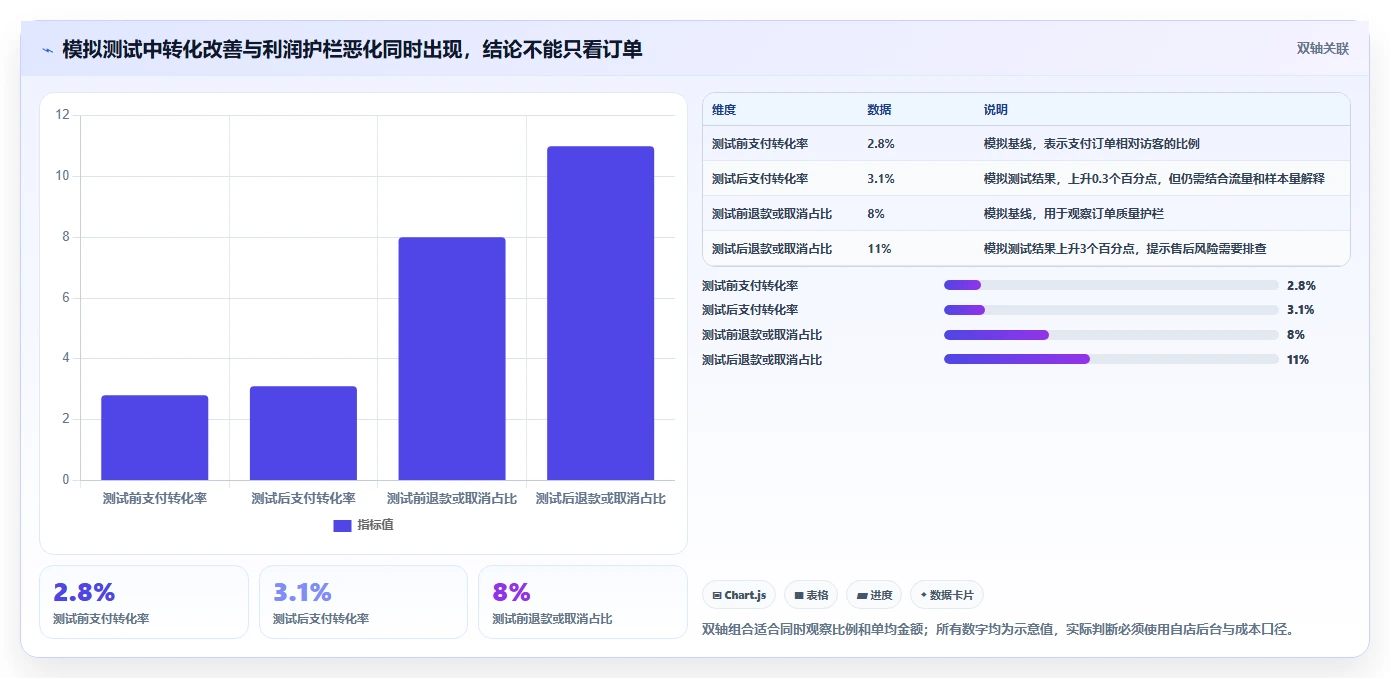Click the 维度 column header
This screenshot has height=678, width=1390.
pos(724,110)
